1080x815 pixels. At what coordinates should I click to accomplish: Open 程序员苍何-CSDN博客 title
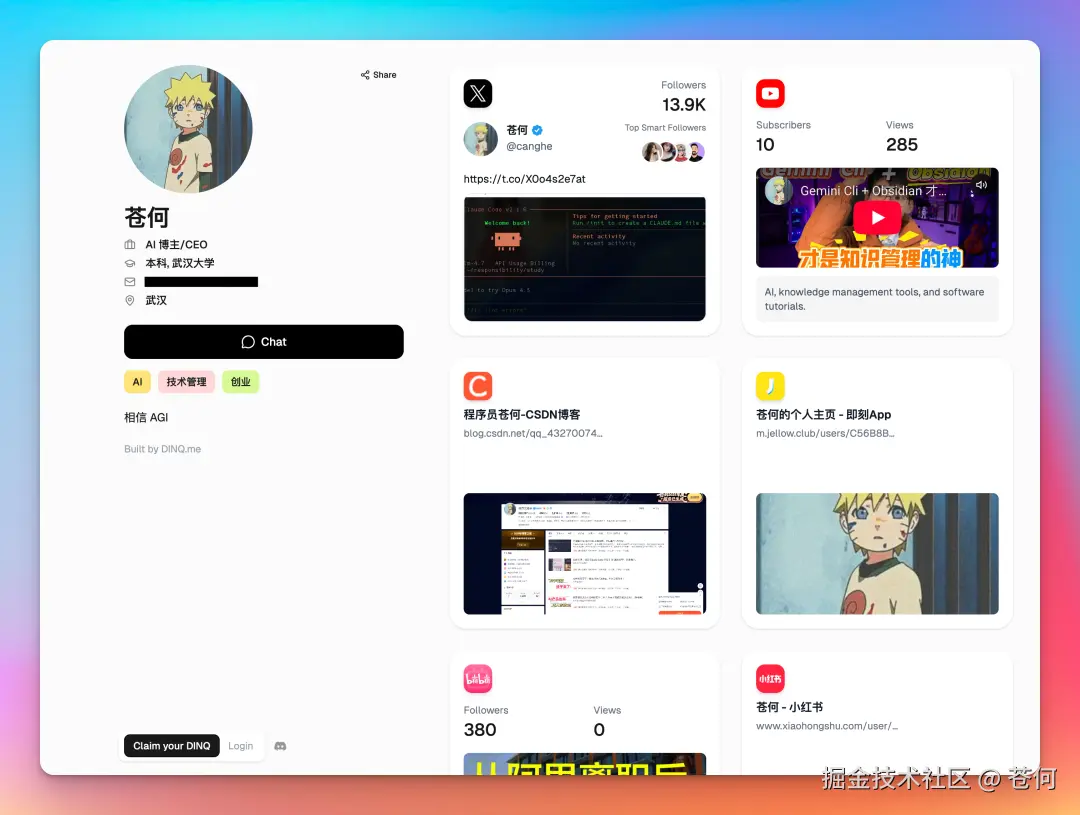click(522, 415)
